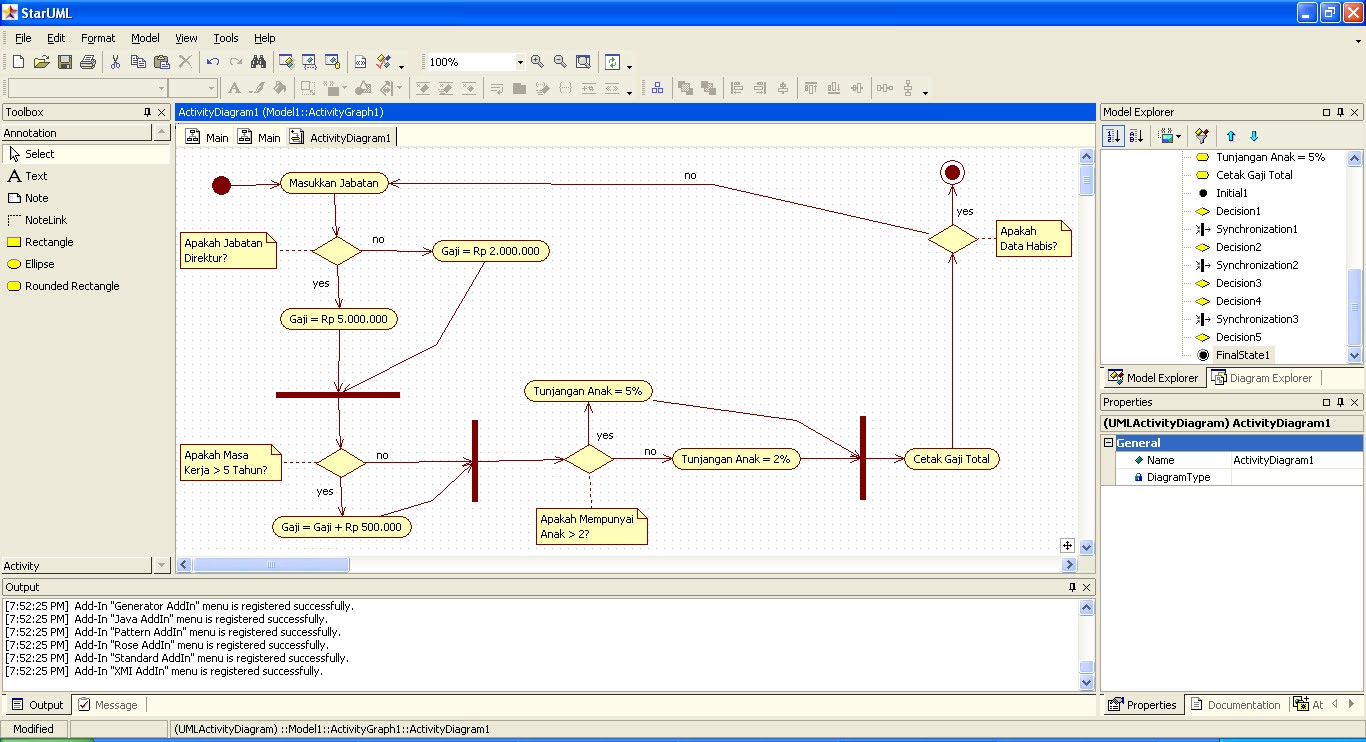Move selected element up with blue arrow
The width and height of the screenshot is (1366, 742).
point(1231,136)
